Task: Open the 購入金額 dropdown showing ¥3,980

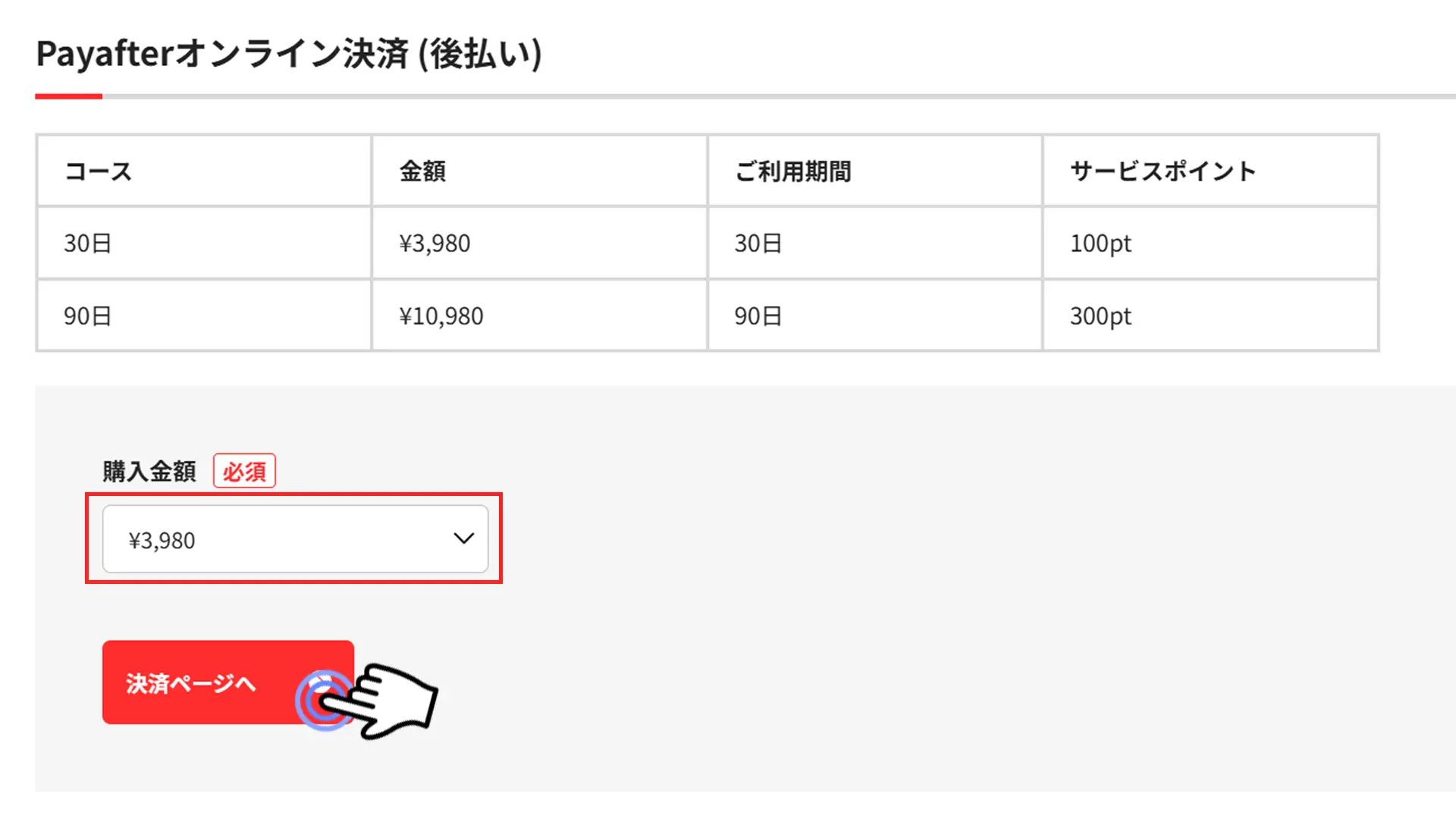Action: pos(295,539)
